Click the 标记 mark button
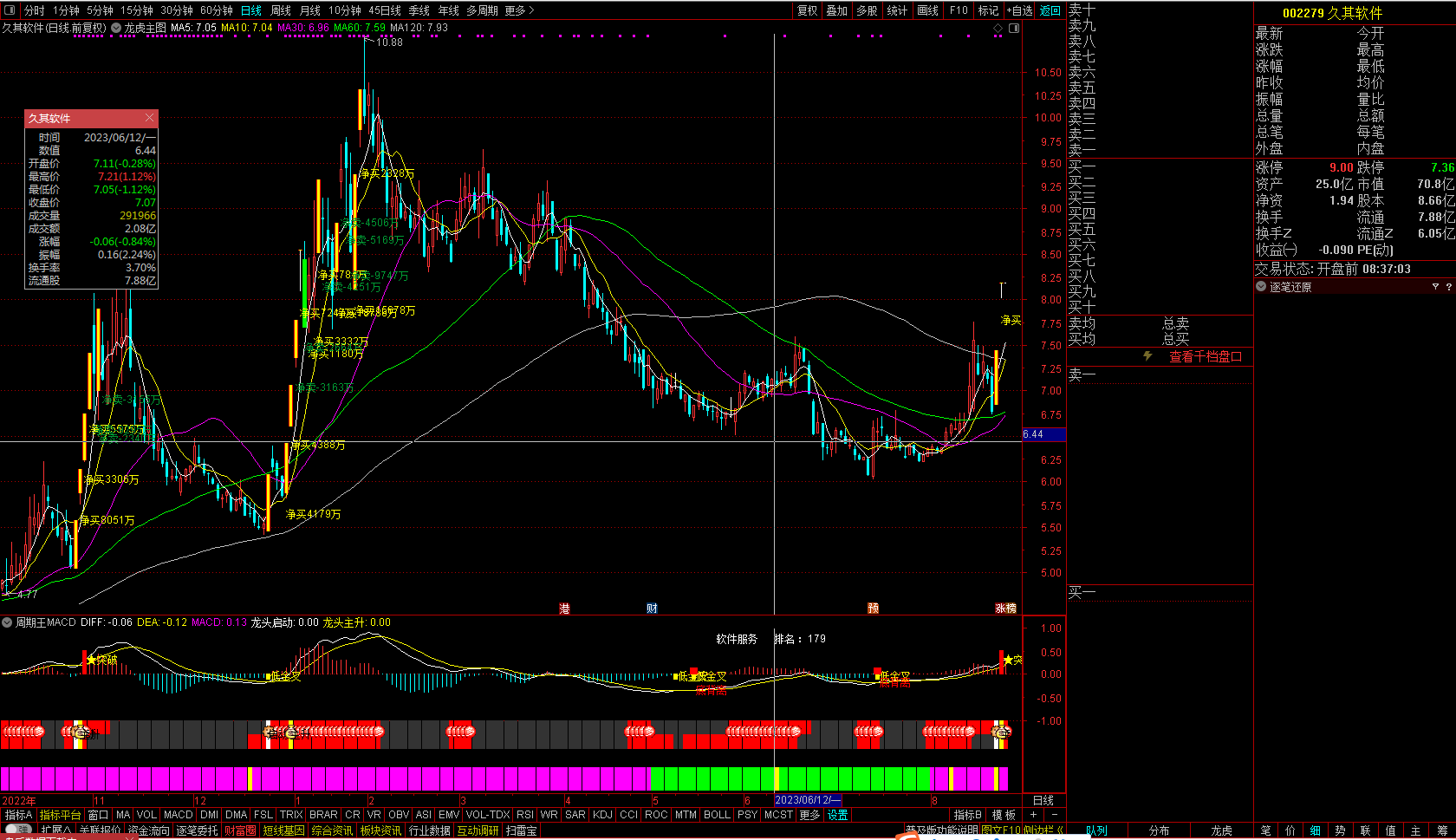 tap(988, 10)
